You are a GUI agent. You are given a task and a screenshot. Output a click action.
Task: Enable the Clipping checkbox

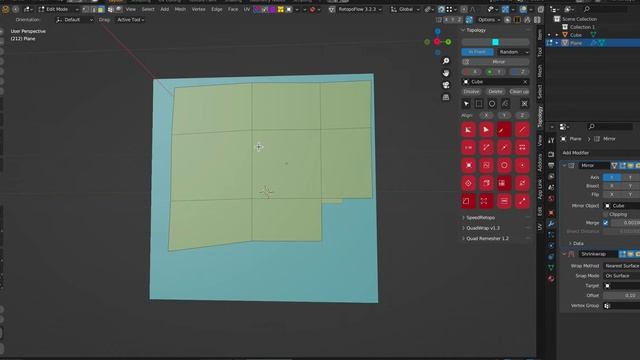[605, 214]
